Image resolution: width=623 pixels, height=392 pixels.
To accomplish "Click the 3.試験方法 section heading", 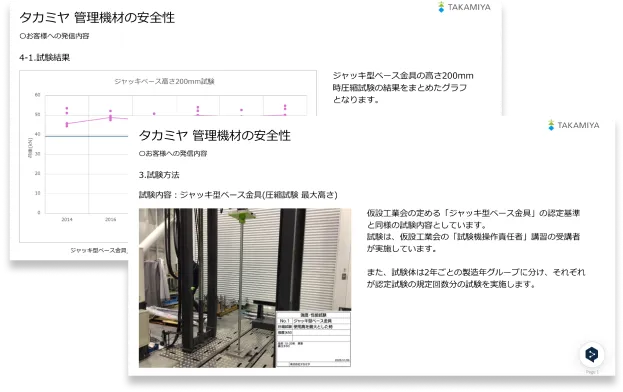I will pyautogui.click(x=159, y=175).
